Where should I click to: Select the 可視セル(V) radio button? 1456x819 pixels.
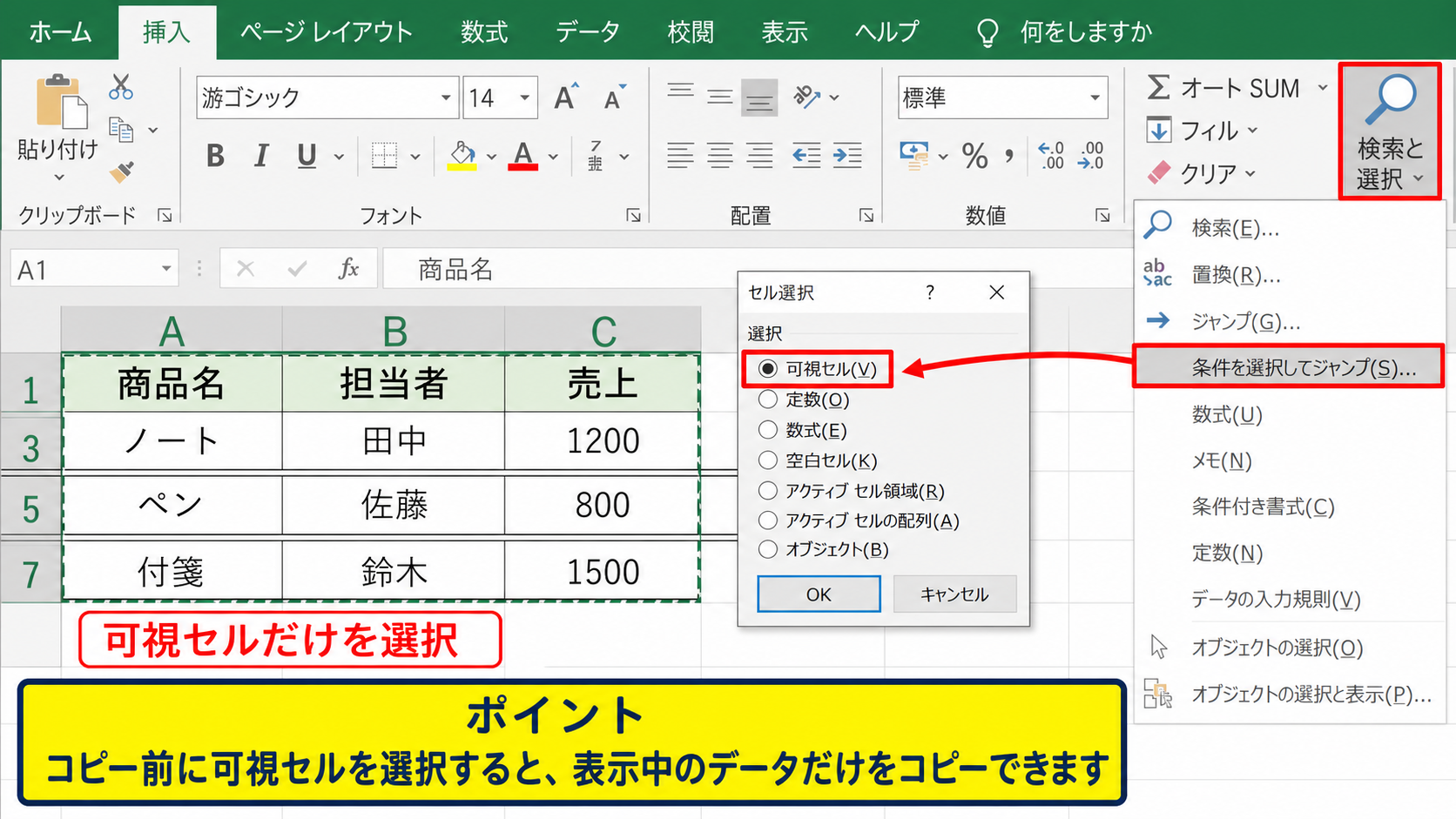[x=767, y=369]
